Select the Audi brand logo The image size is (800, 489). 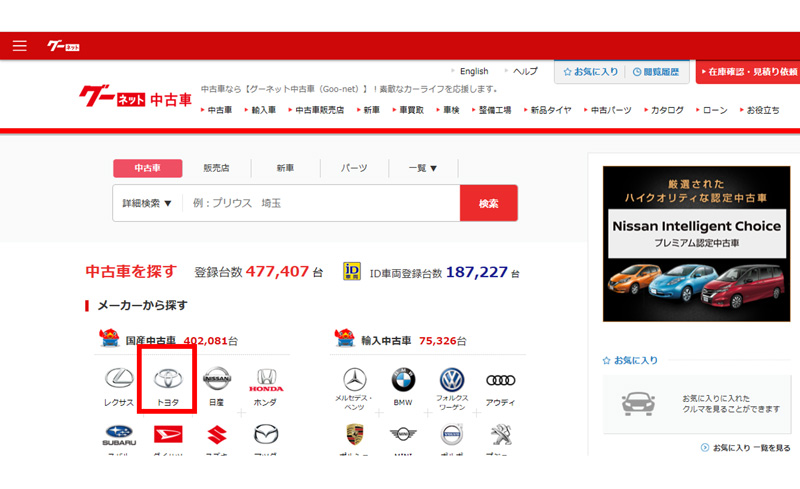[x=501, y=380]
